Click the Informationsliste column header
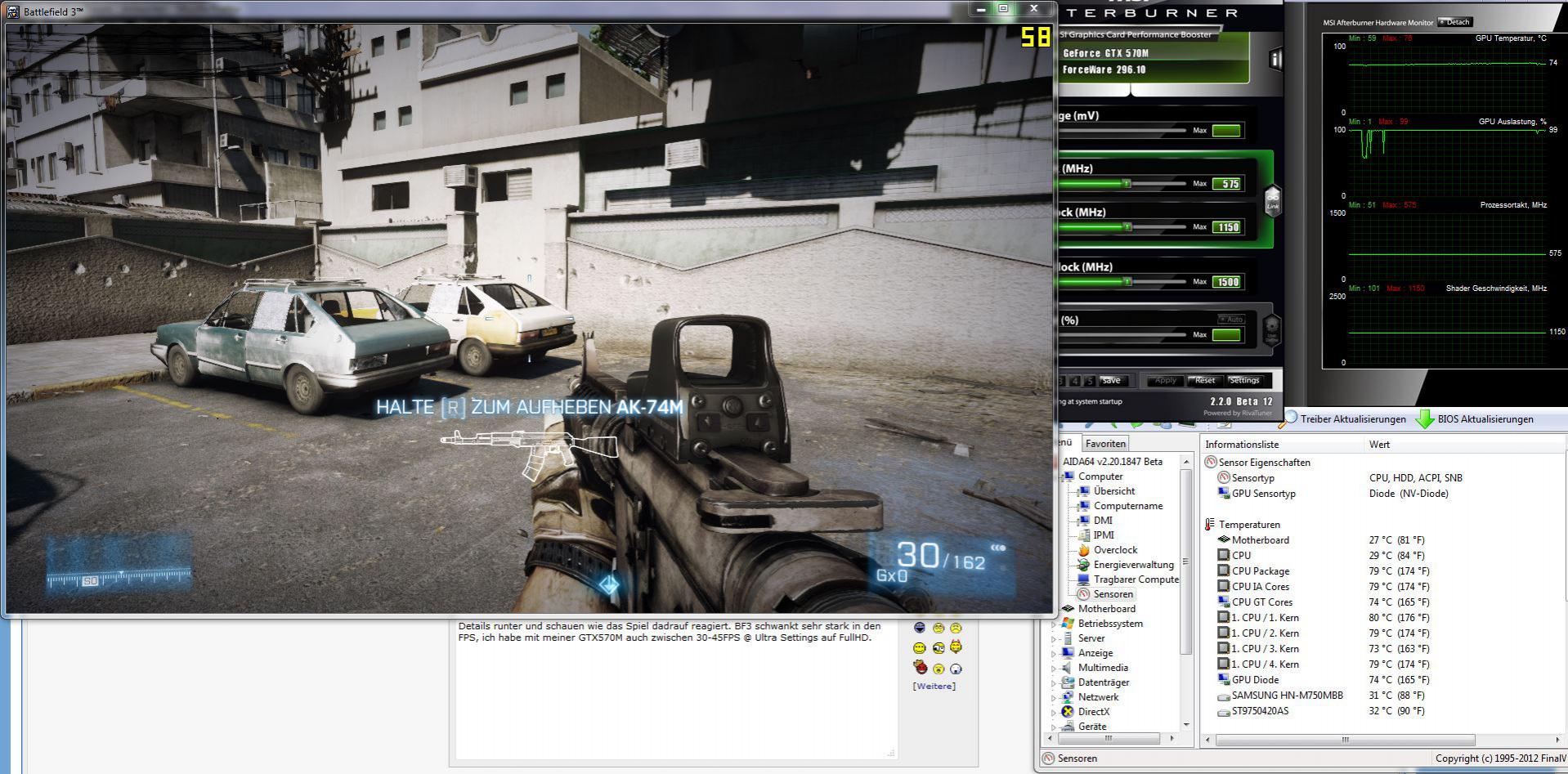Viewport: 1568px width, 774px height. [1282, 445]
